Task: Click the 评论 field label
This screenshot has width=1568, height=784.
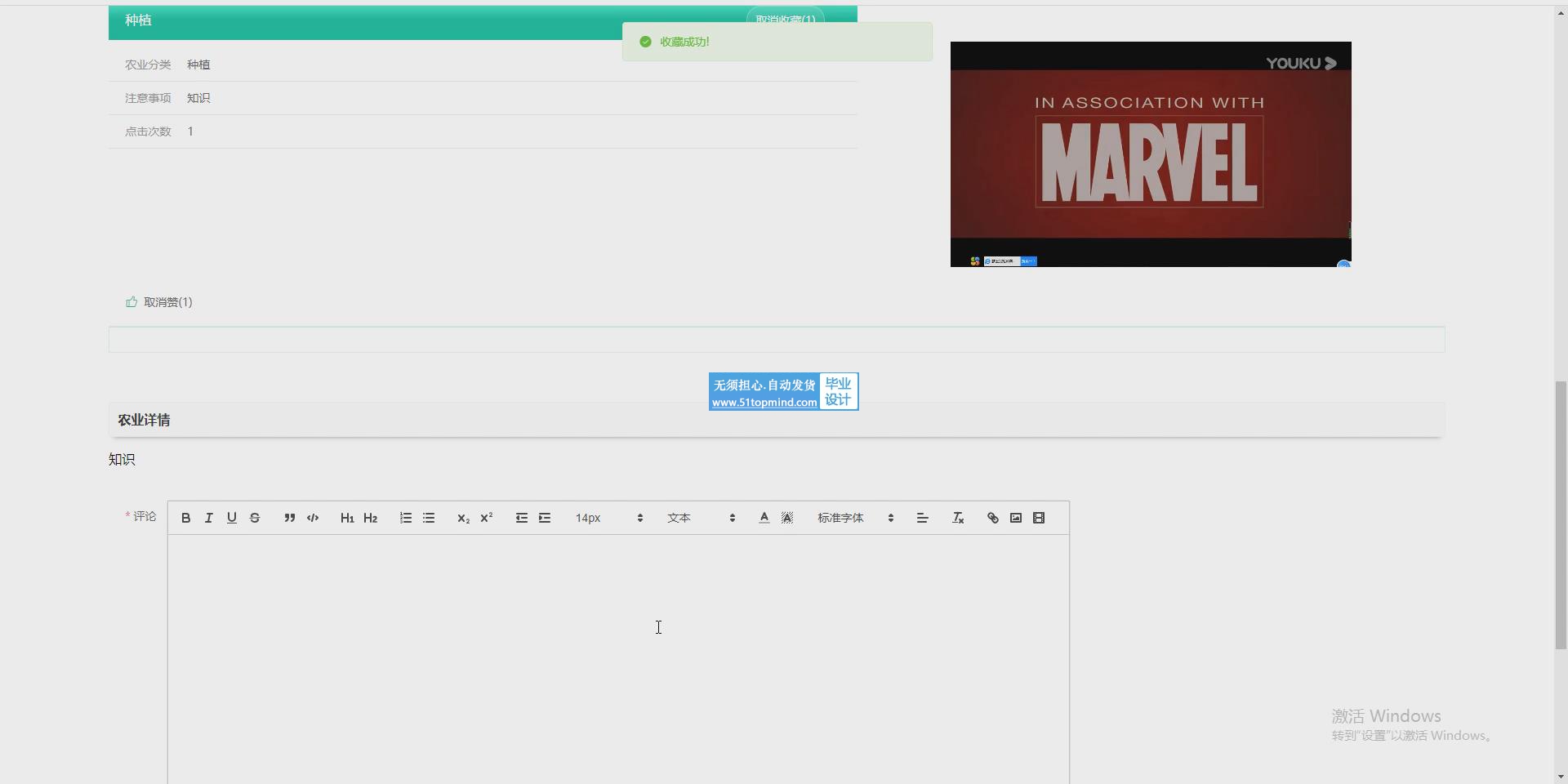Action: (x=145, y=516)
